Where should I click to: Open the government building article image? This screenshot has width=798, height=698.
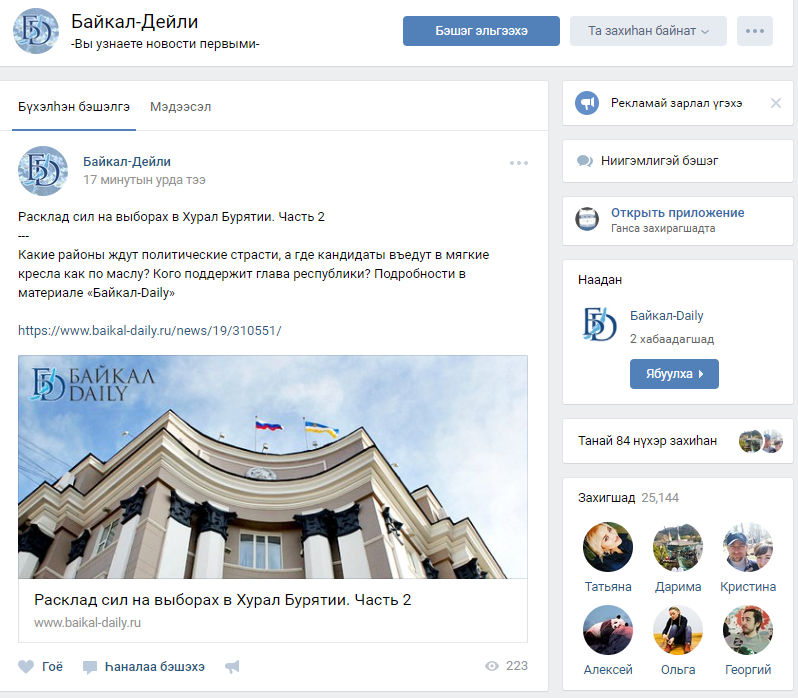point(272,467)
